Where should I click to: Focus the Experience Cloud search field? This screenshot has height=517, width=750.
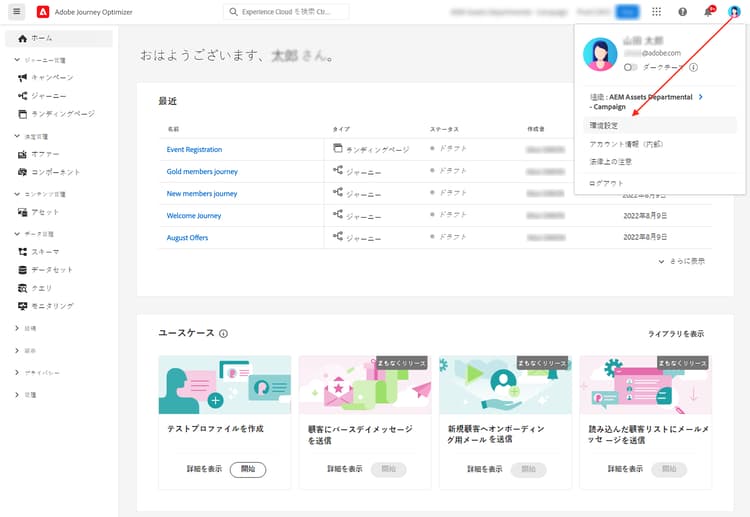point(286,11)
